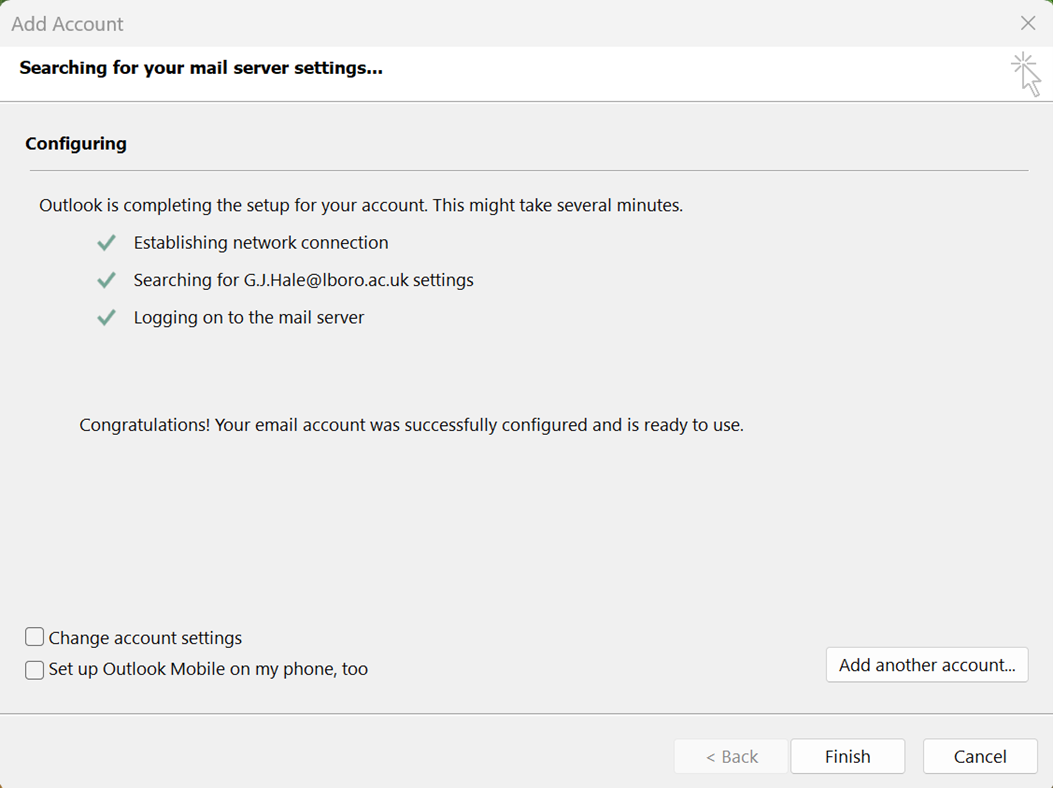Click Finish to complete account setup
The height and width of the screenshot is (788, 1053).
coord(847,757)
